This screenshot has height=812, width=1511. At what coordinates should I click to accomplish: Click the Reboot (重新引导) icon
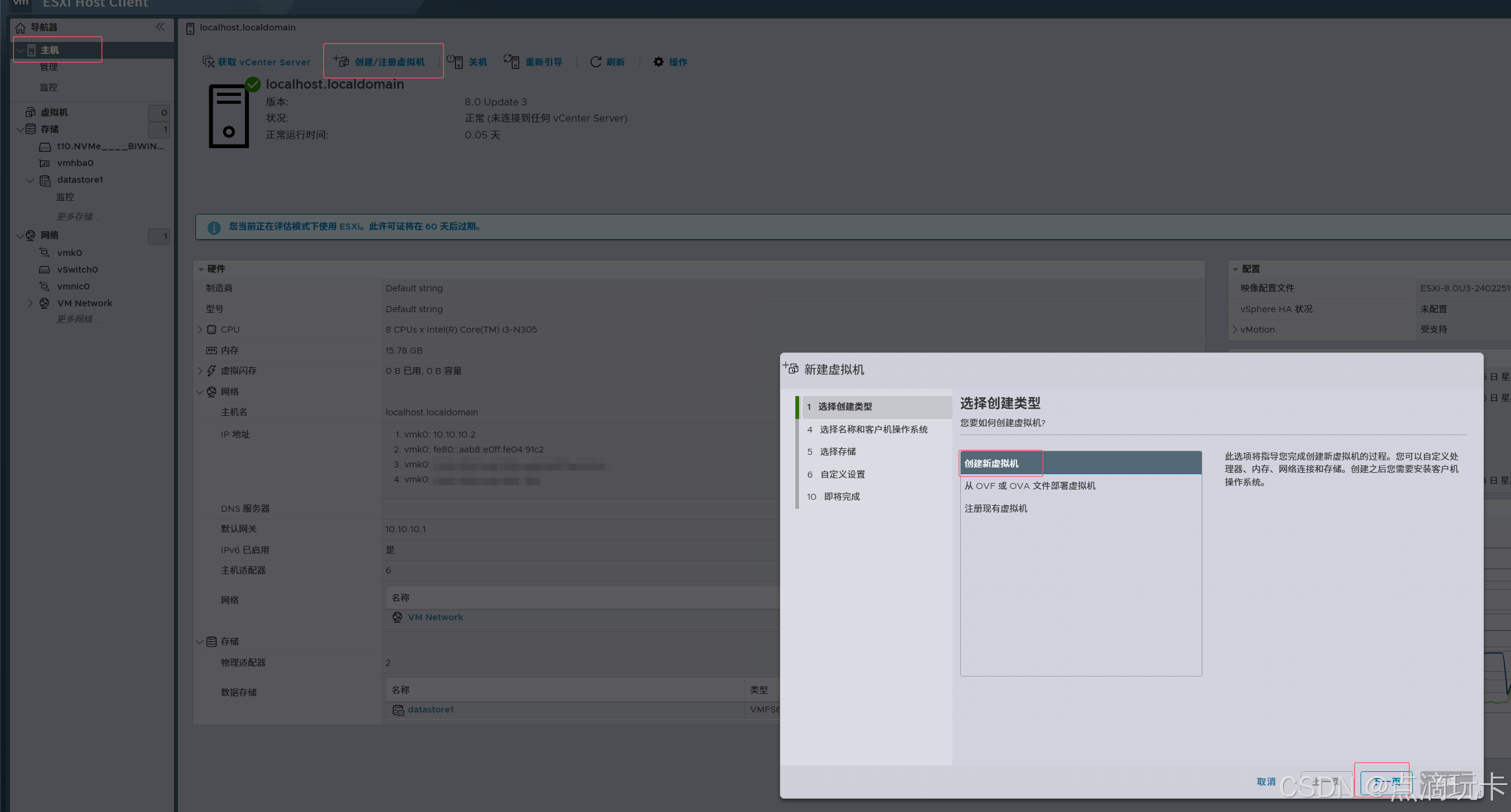(511, 62)
